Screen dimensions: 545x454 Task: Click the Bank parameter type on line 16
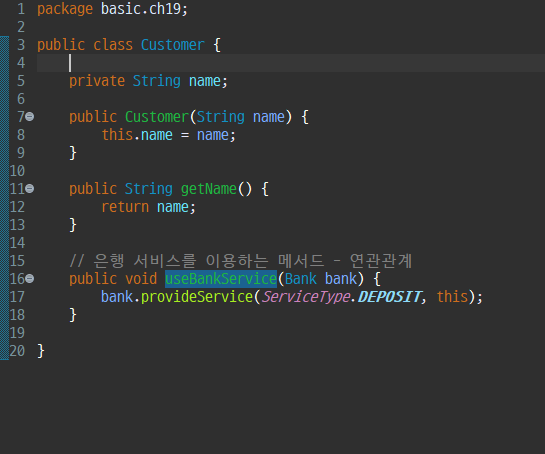(x=301, y=279)
